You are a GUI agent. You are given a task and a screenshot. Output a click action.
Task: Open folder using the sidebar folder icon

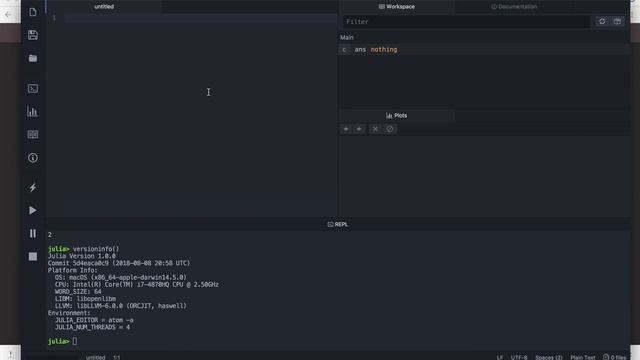pos(33,58)
